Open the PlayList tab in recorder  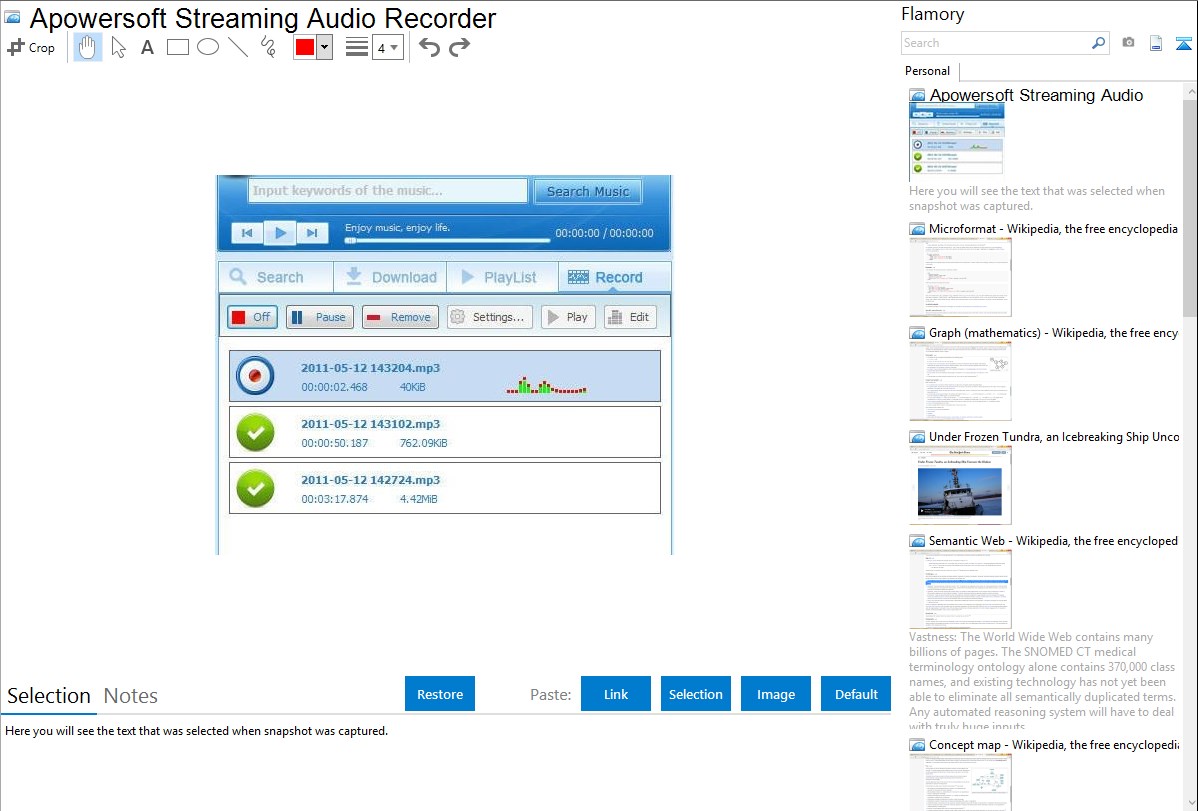pos(502,277)
